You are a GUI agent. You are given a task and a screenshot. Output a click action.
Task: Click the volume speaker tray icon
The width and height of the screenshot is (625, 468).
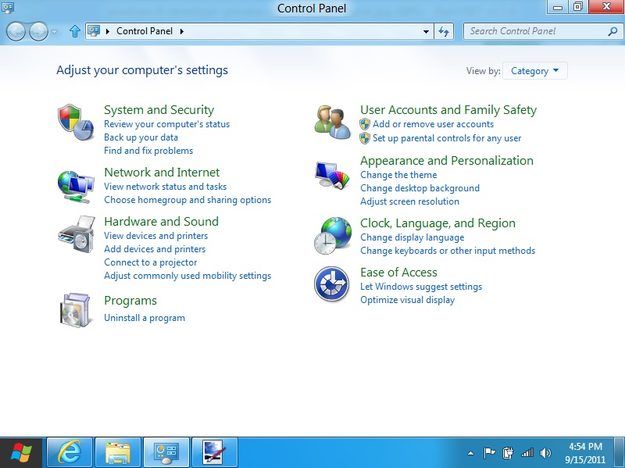pyautogui.click(x=545, y=453)
